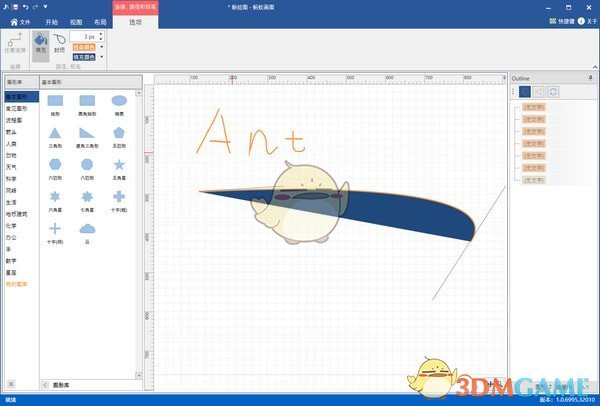Select the 办公 office category
The image size is (600, 406).
(x=11, y=238)
